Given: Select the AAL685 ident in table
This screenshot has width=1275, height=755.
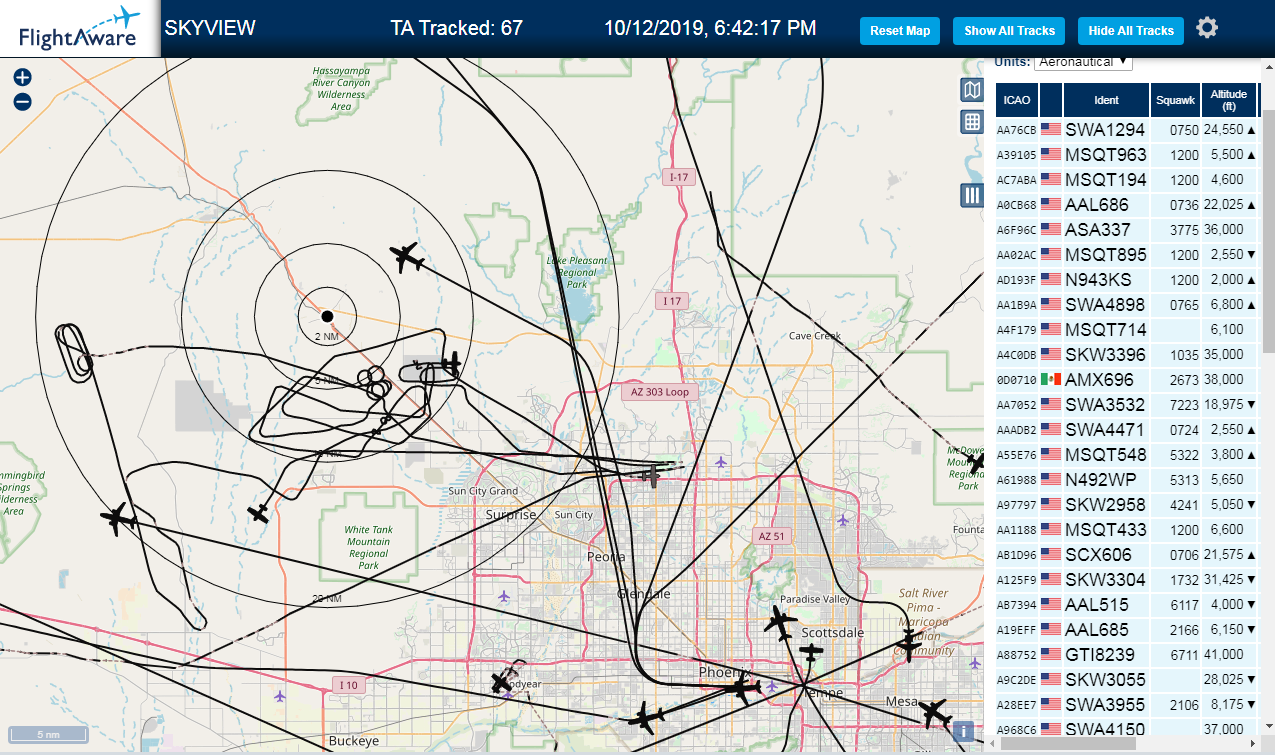Looking at the screenshot, I should point(1097,630).
